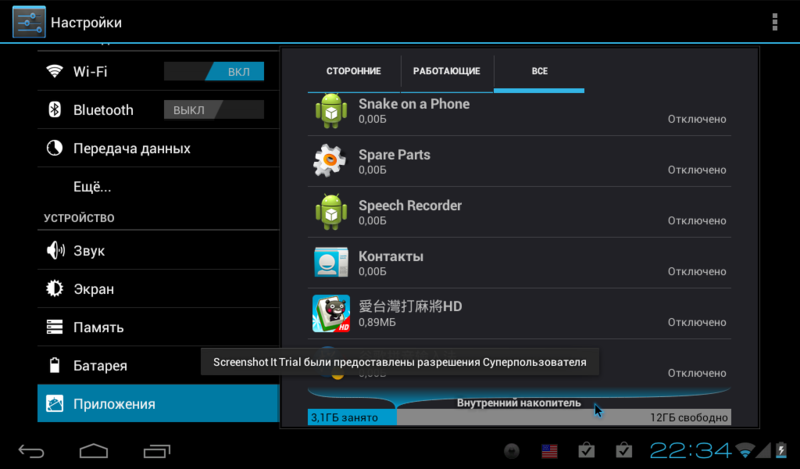Click the US flag keyboard language icon
The width and height of the screenshot is (800, 469).
tap(549, 451)
